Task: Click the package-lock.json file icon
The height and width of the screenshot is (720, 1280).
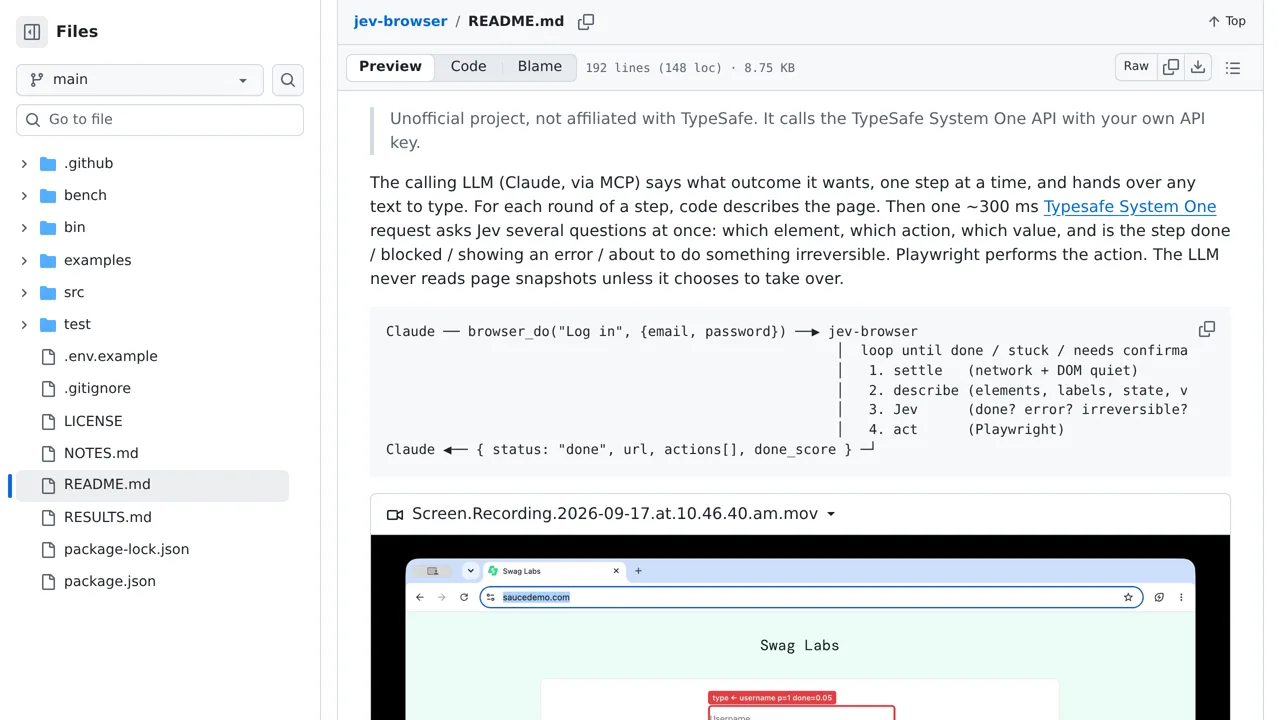Action: point(48,549)
